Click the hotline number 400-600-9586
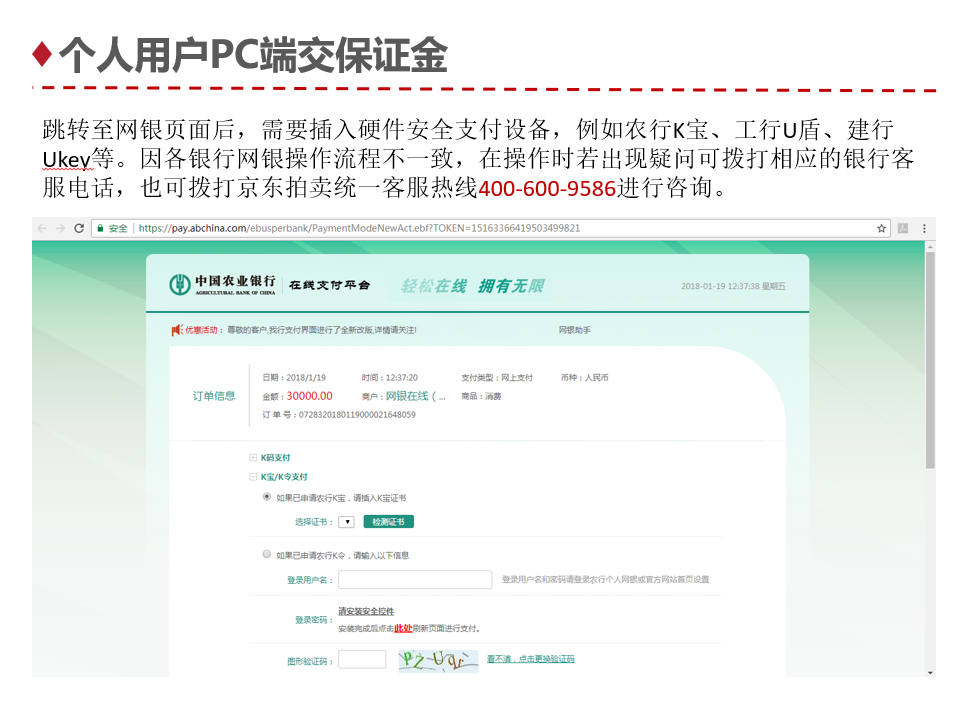964x723 pixels. coord(547,188)
